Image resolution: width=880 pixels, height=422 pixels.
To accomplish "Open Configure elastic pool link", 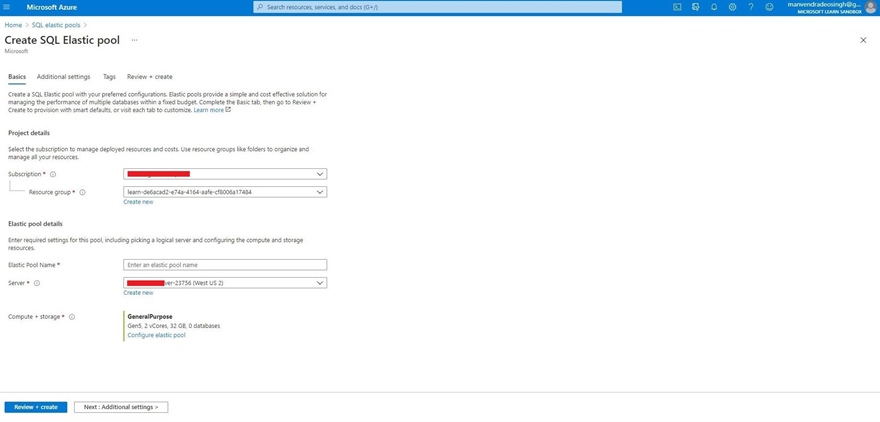I will (x=157, y=336).
